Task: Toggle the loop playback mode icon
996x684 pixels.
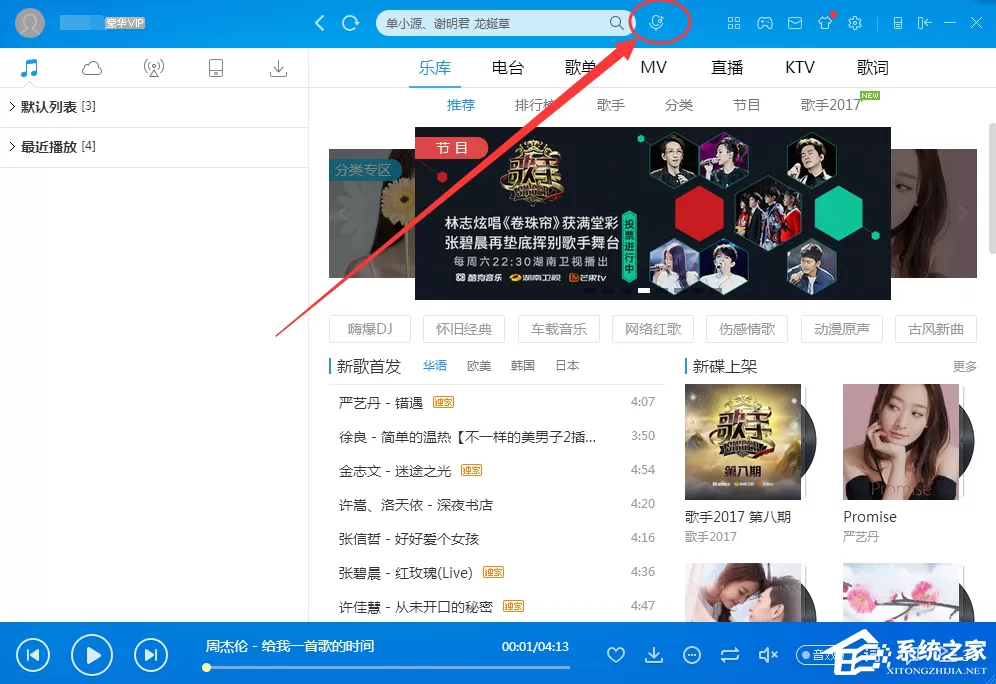Action: tap(730, 654)
